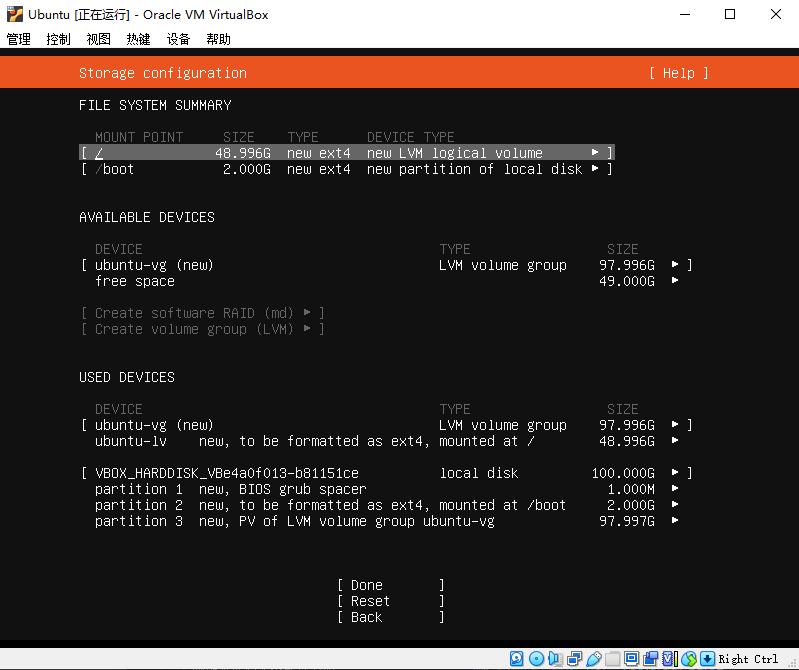Select the free space device entry
Screen dimensions: 799x670
point(386,281)
